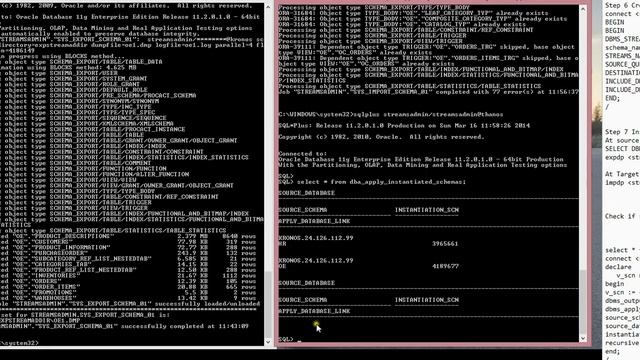Click "OE"."PURCHASEORDER" export row
Image resolution: width=640 pixels, height=360 pixels.
pos(128,253)
